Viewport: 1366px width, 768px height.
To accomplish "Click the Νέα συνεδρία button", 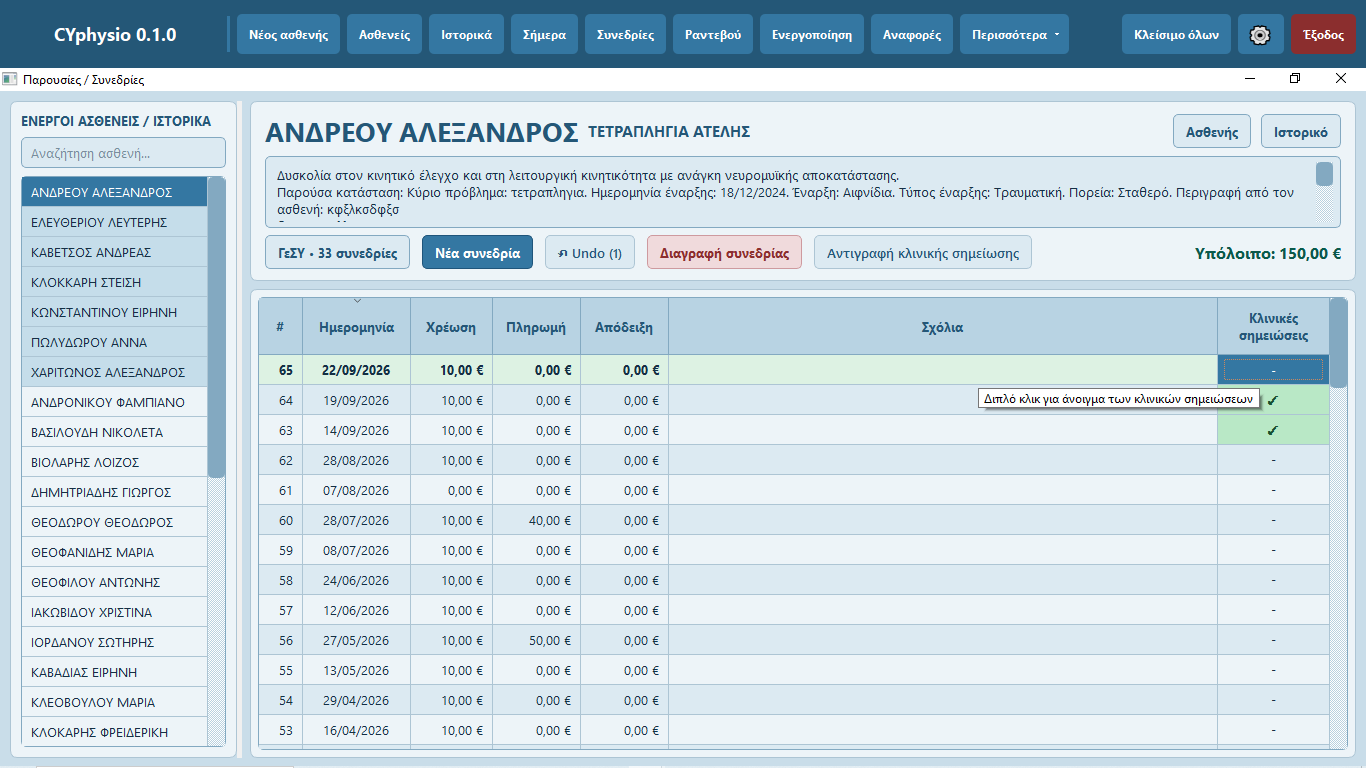I will pos(478,253).
